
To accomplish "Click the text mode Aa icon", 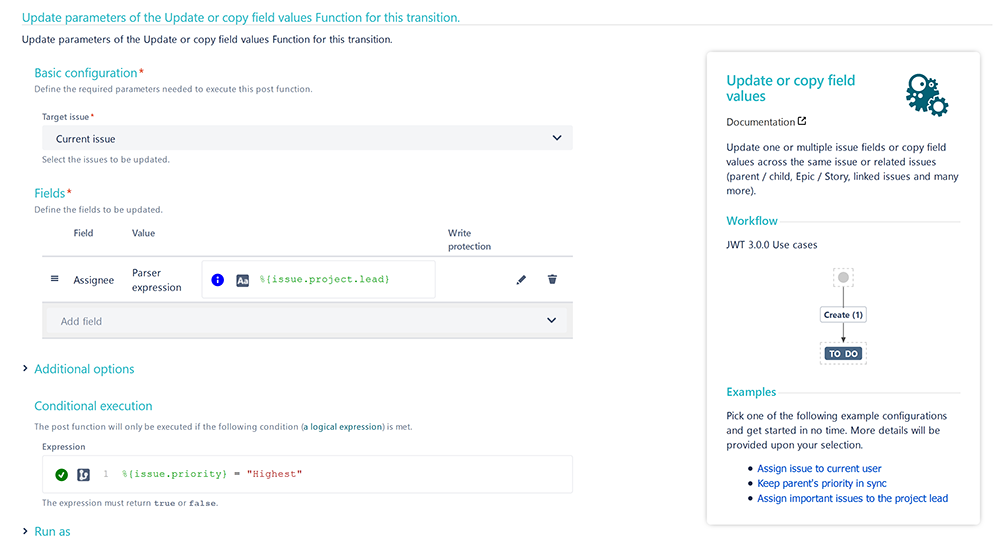I will pyautogui.click(x=242, y=280).
